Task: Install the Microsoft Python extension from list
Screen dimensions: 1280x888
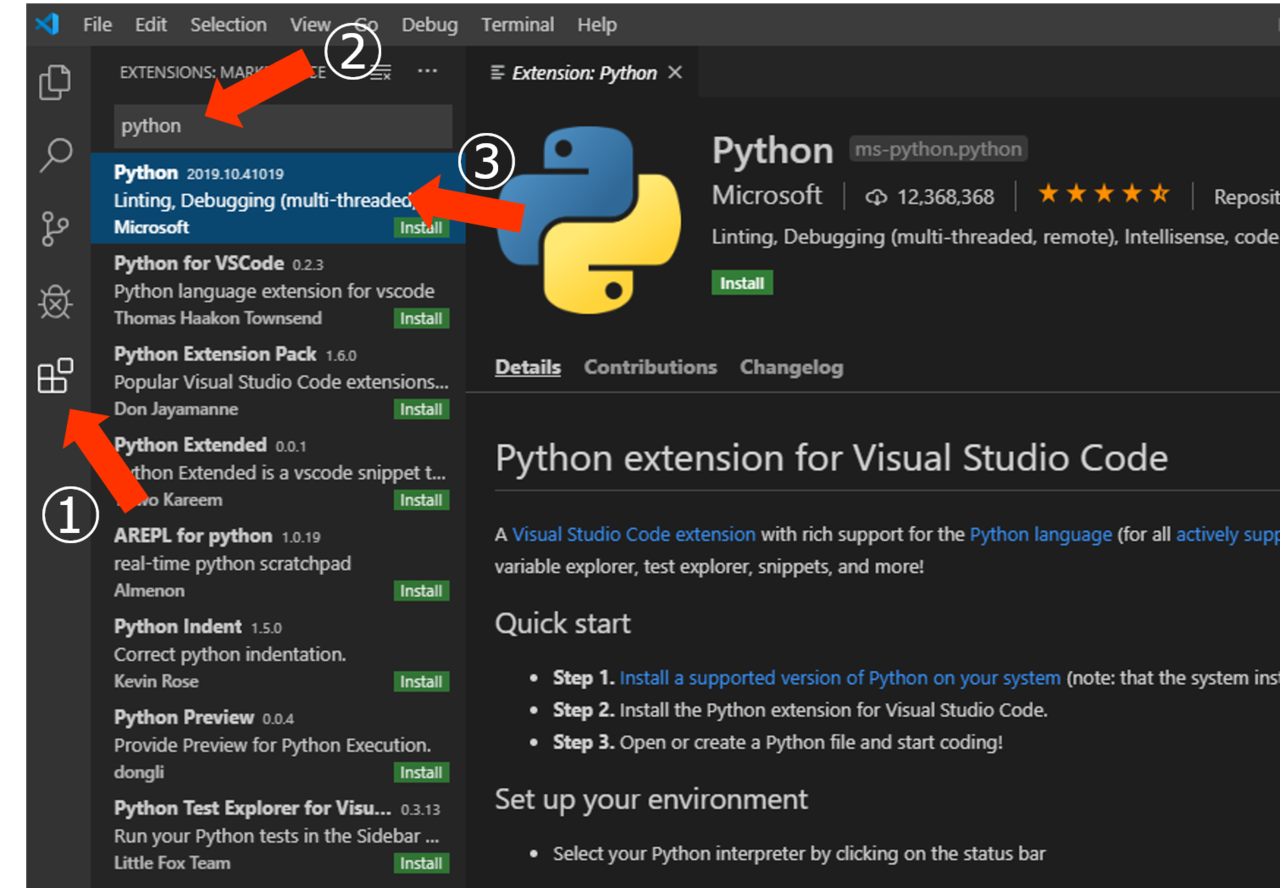Action: (x=421, y=227)
